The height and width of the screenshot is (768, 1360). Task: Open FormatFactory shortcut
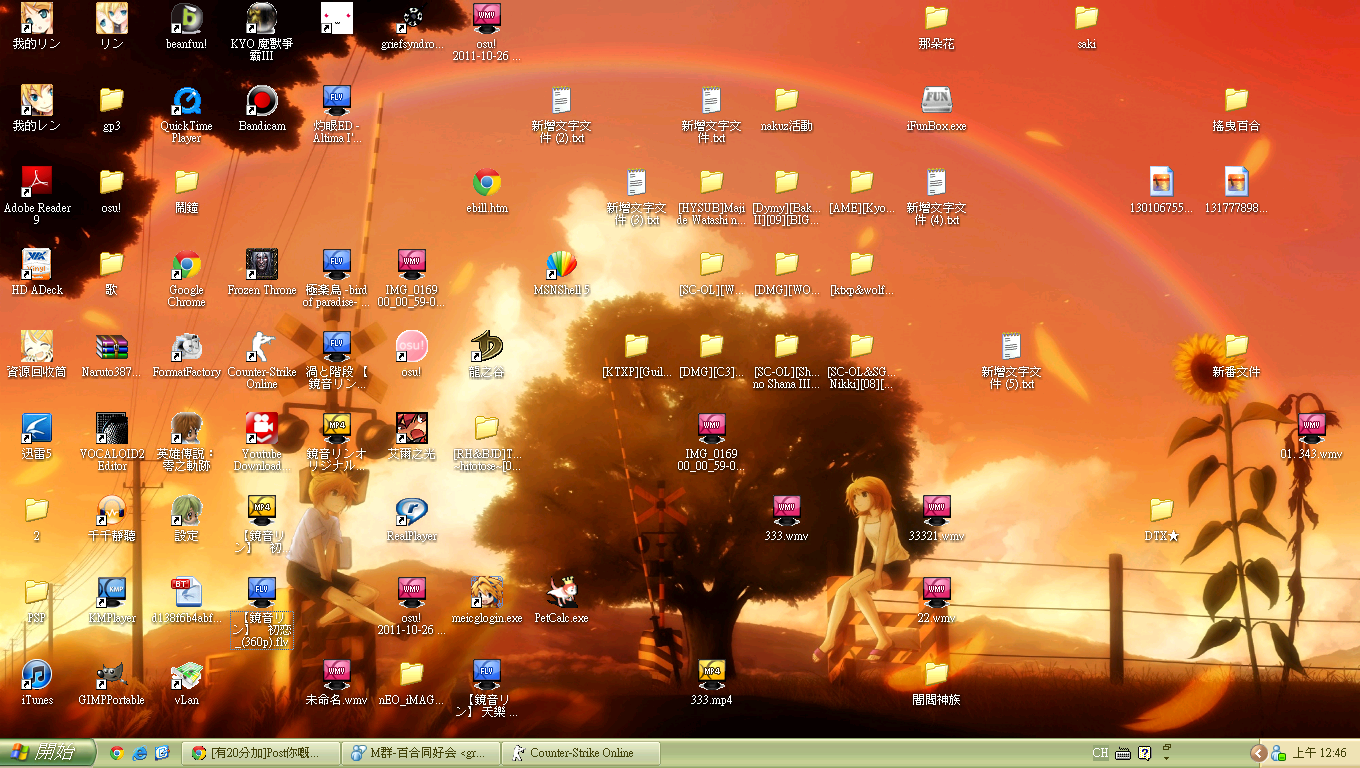pos(186,346)
